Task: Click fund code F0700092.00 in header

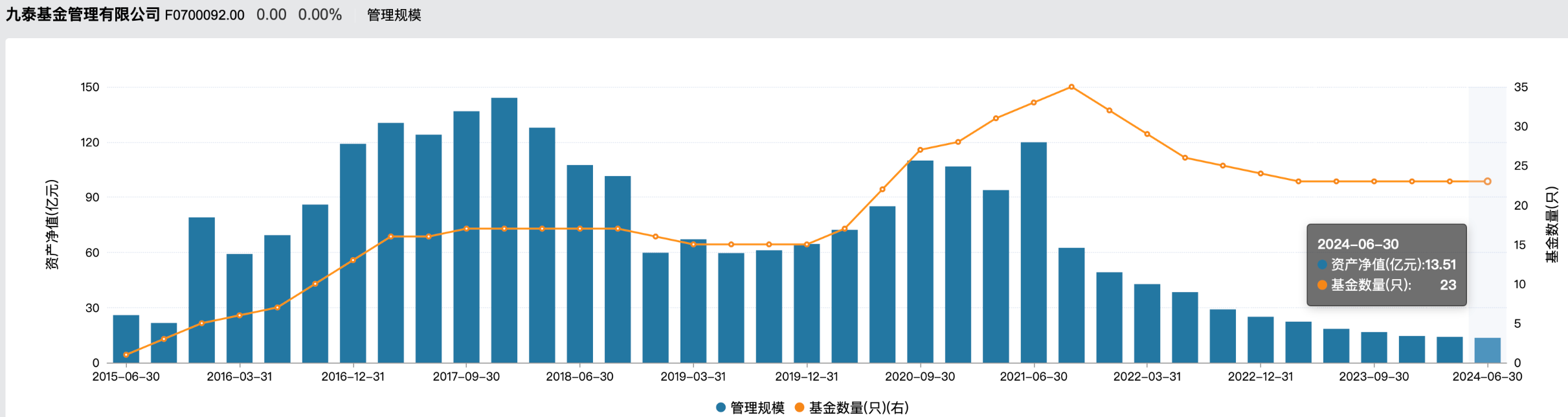Action: click(x=205, y=15)
